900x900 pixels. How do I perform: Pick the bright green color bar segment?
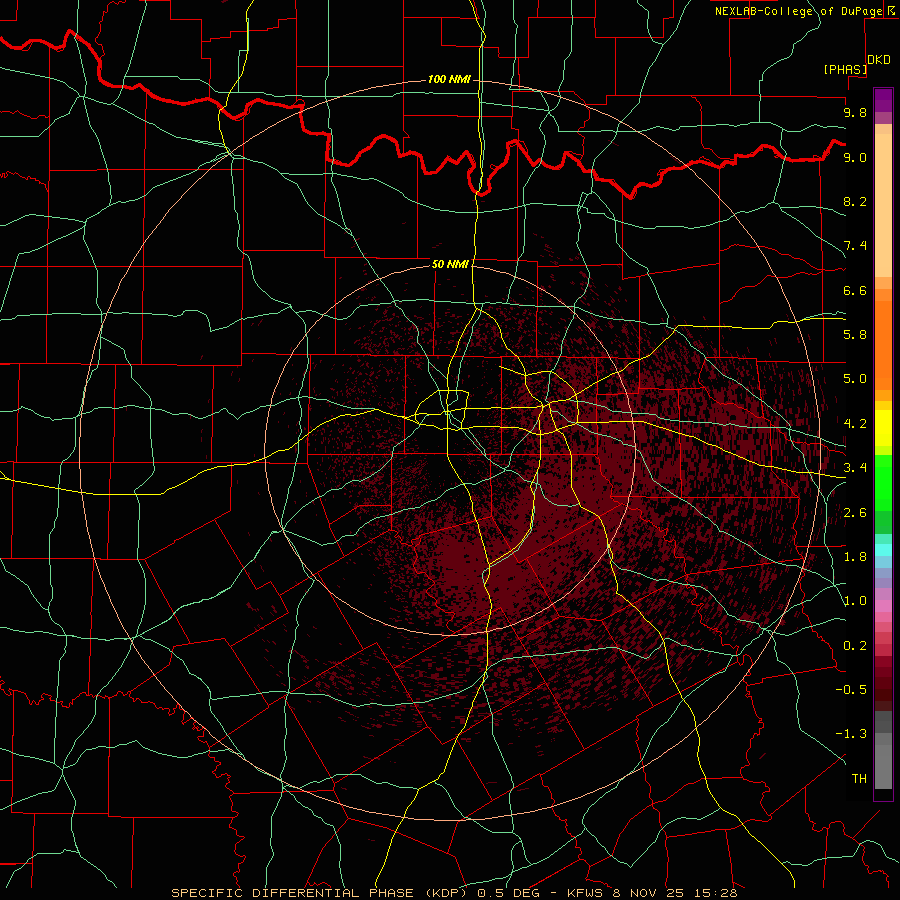point(883,482)
